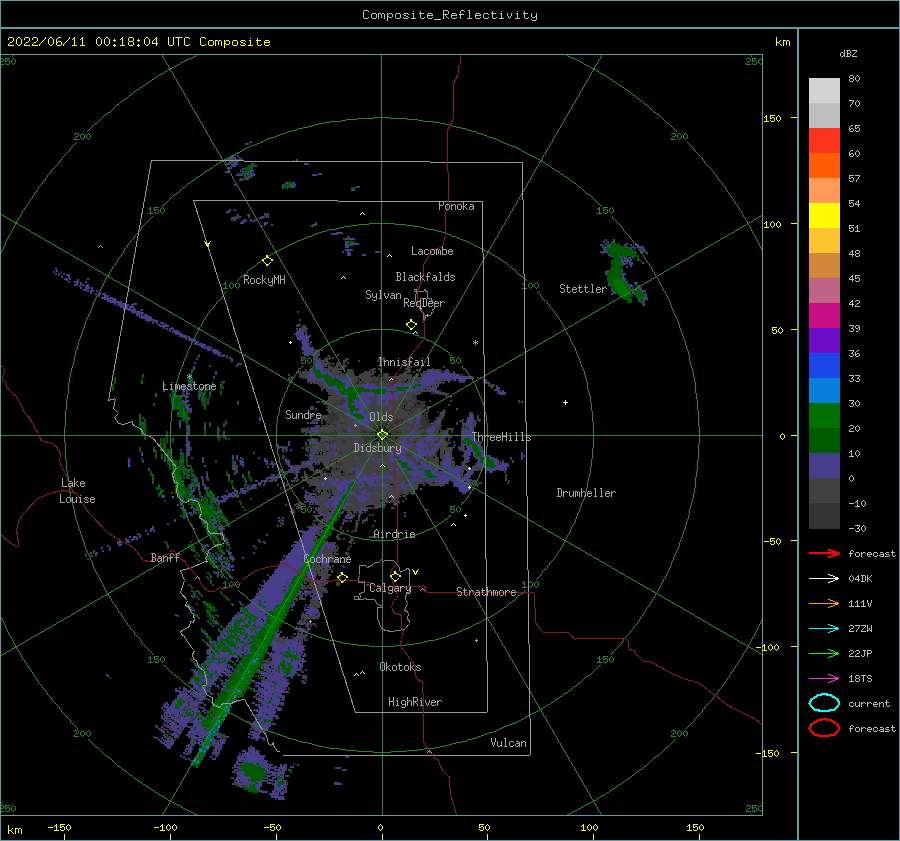Pick the red 60-65 dBZ color band
The width and height of the screenshot is (900, 841).
pos(824,141)
